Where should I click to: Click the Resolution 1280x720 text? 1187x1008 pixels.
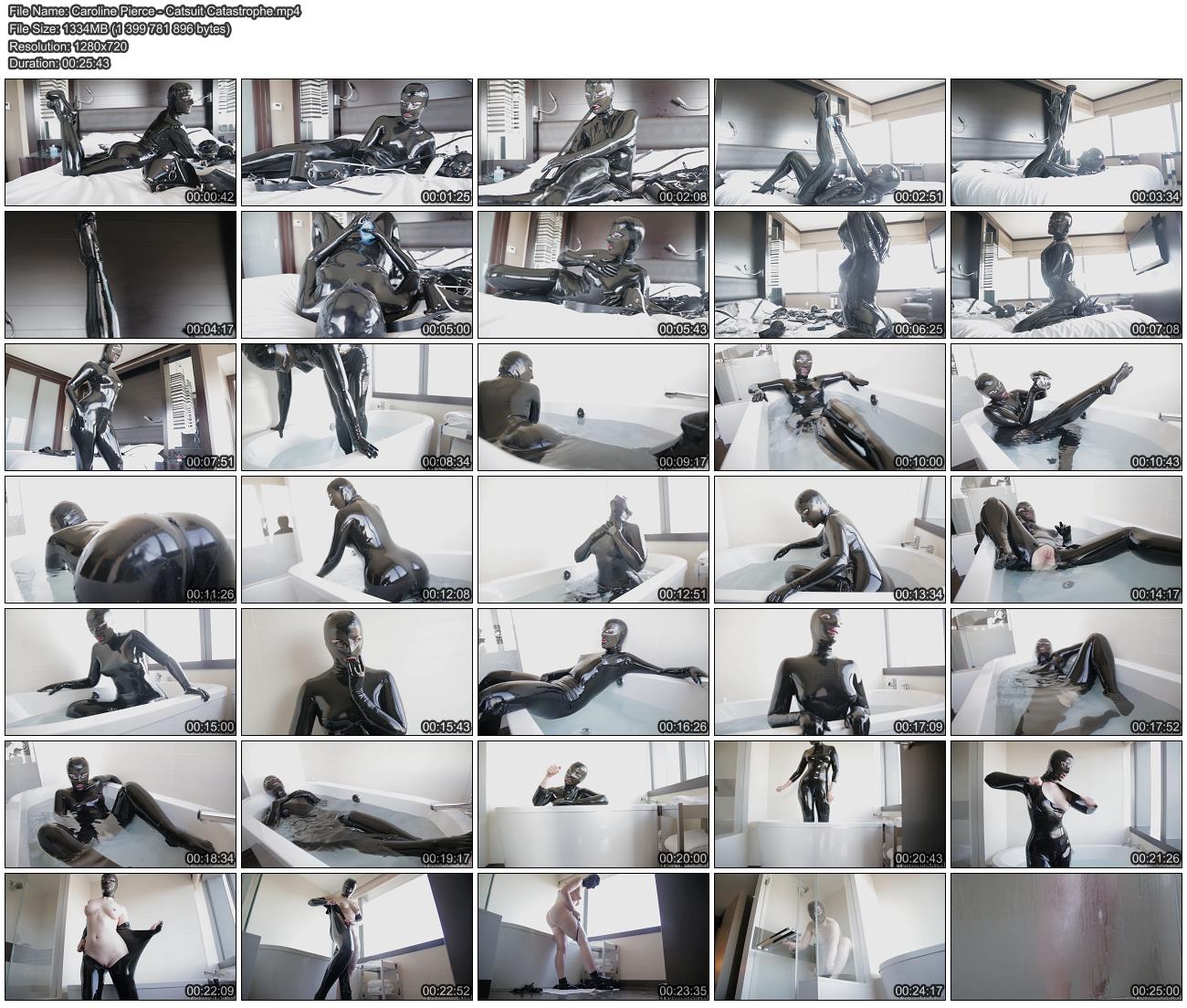pyautogui.click(x=68, y=46)
